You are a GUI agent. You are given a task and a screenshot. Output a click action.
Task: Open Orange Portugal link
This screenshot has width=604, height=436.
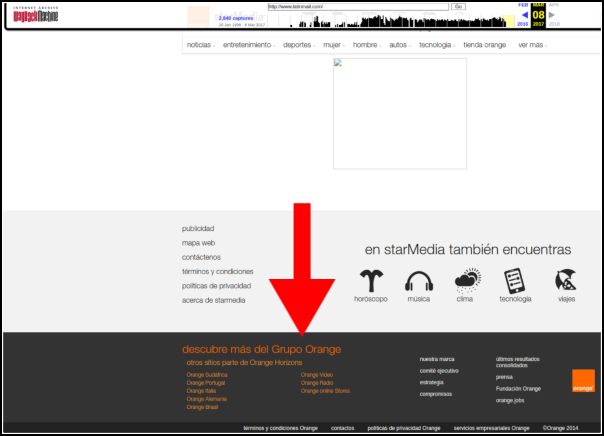pos(206,383)
